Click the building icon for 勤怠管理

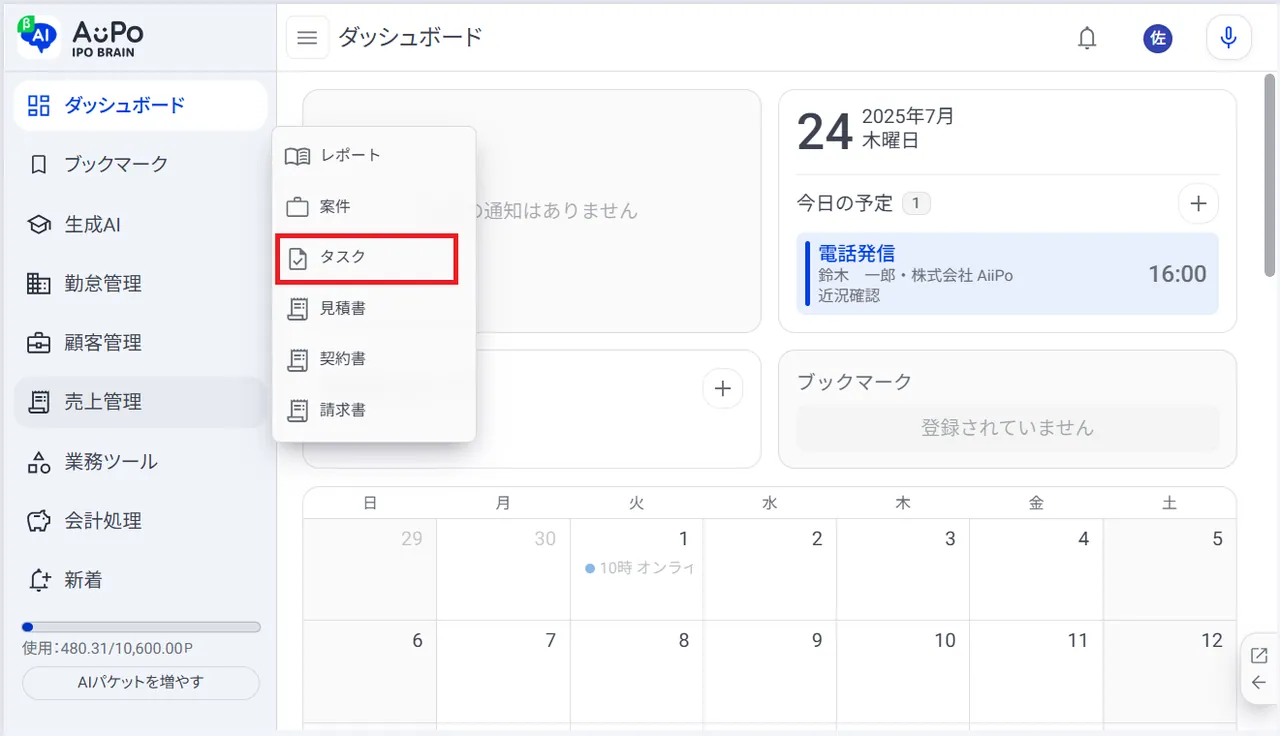coord(38,283)
